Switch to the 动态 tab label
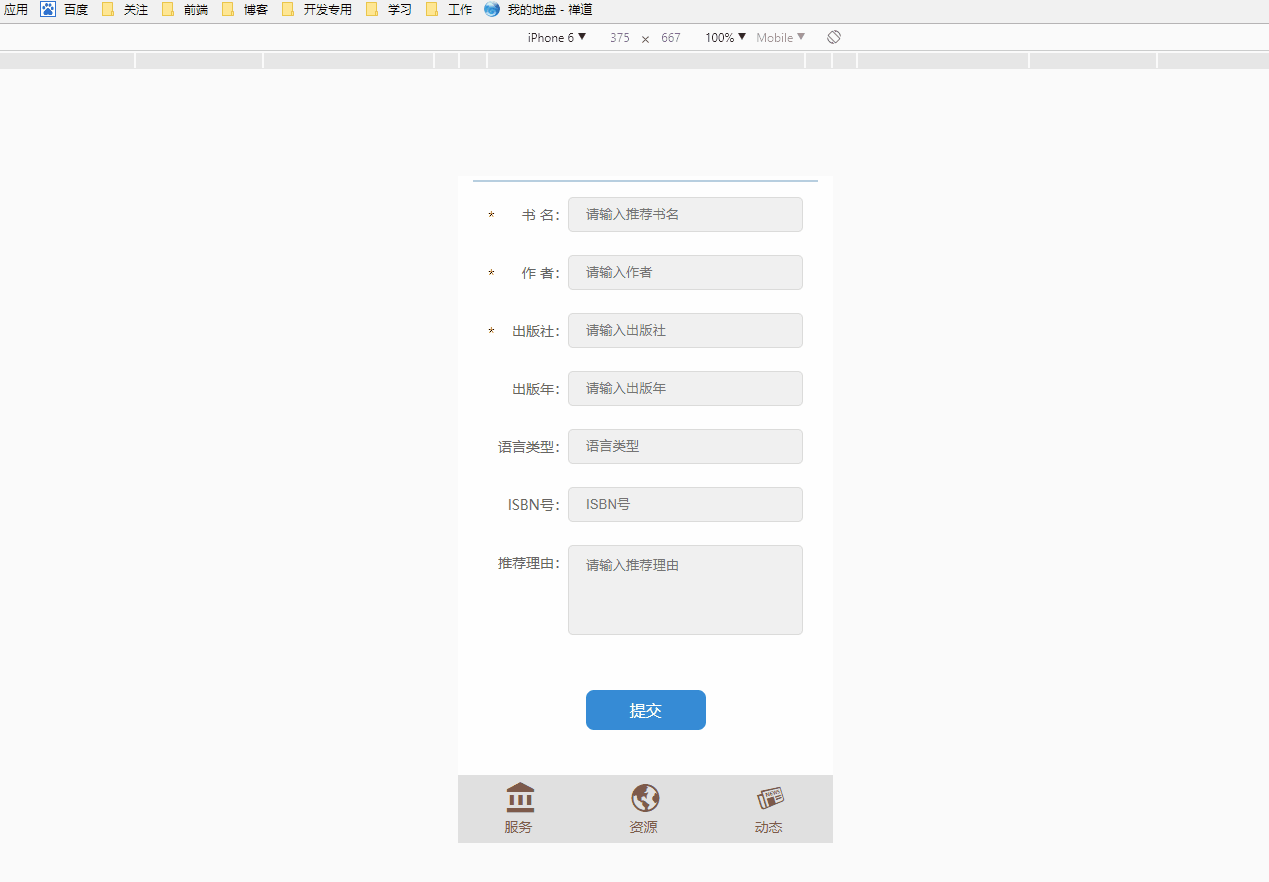 click(x=768, y=827)
